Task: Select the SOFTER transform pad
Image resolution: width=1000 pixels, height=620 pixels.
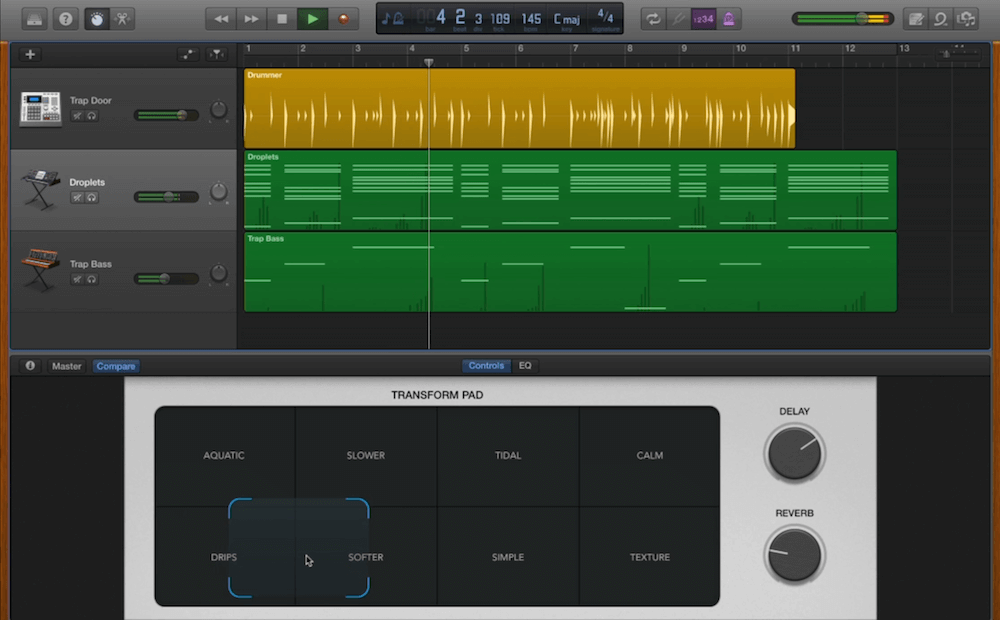Action: (365, 557)
